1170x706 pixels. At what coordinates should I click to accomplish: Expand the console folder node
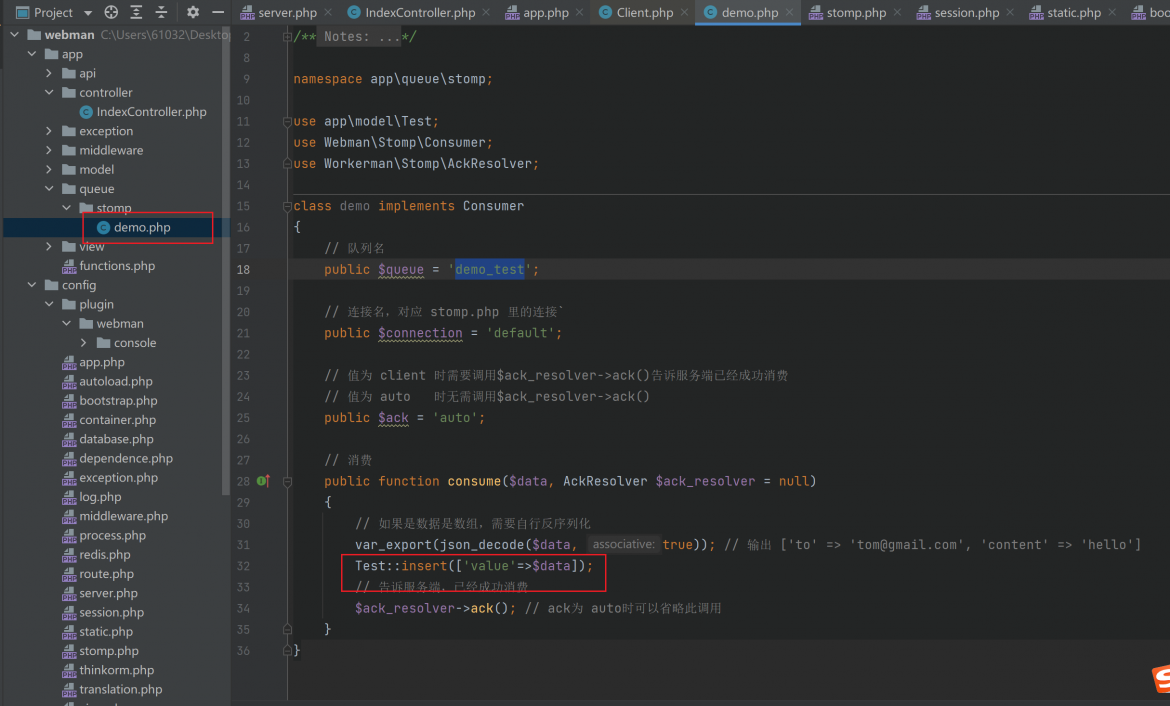point(84,343)
